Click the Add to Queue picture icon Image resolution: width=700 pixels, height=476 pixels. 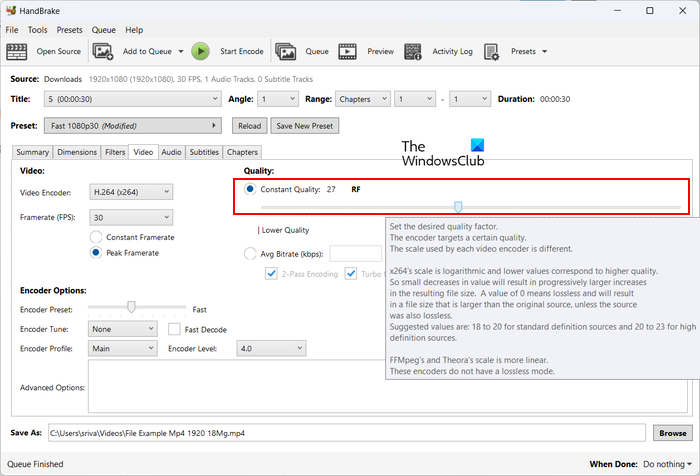103,51
